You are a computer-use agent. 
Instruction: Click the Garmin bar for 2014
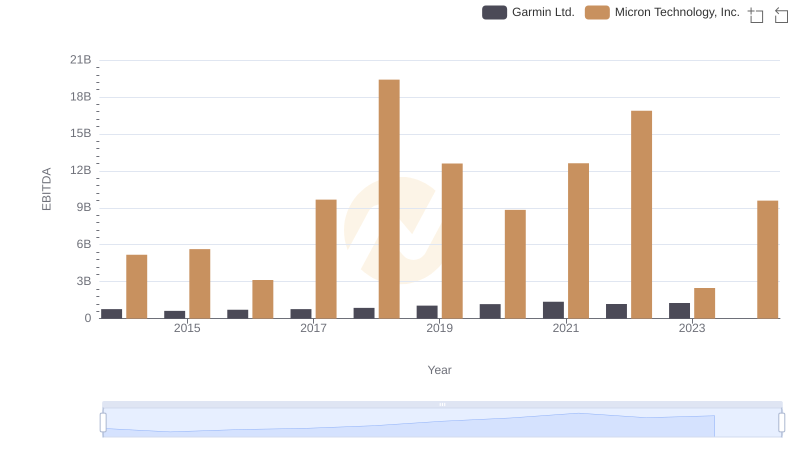pyautogui.click(x=112, y=314)
